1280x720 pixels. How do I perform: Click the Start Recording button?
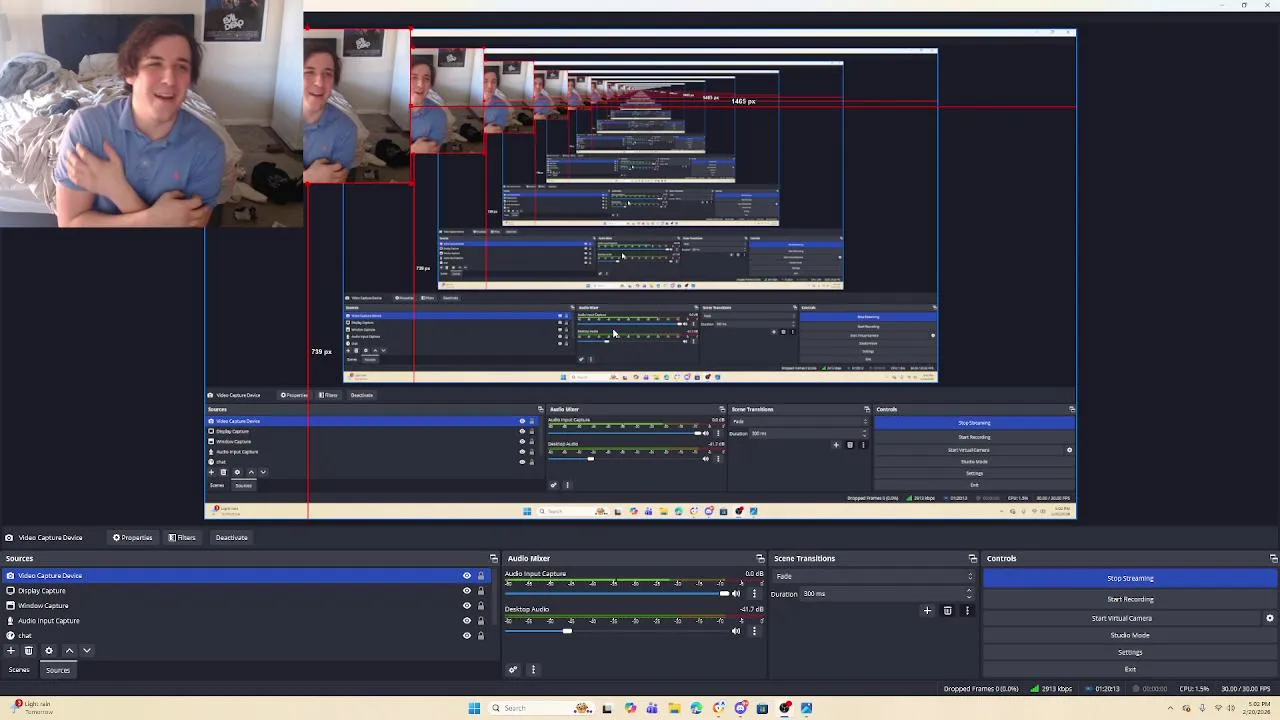click(1130, 599)
